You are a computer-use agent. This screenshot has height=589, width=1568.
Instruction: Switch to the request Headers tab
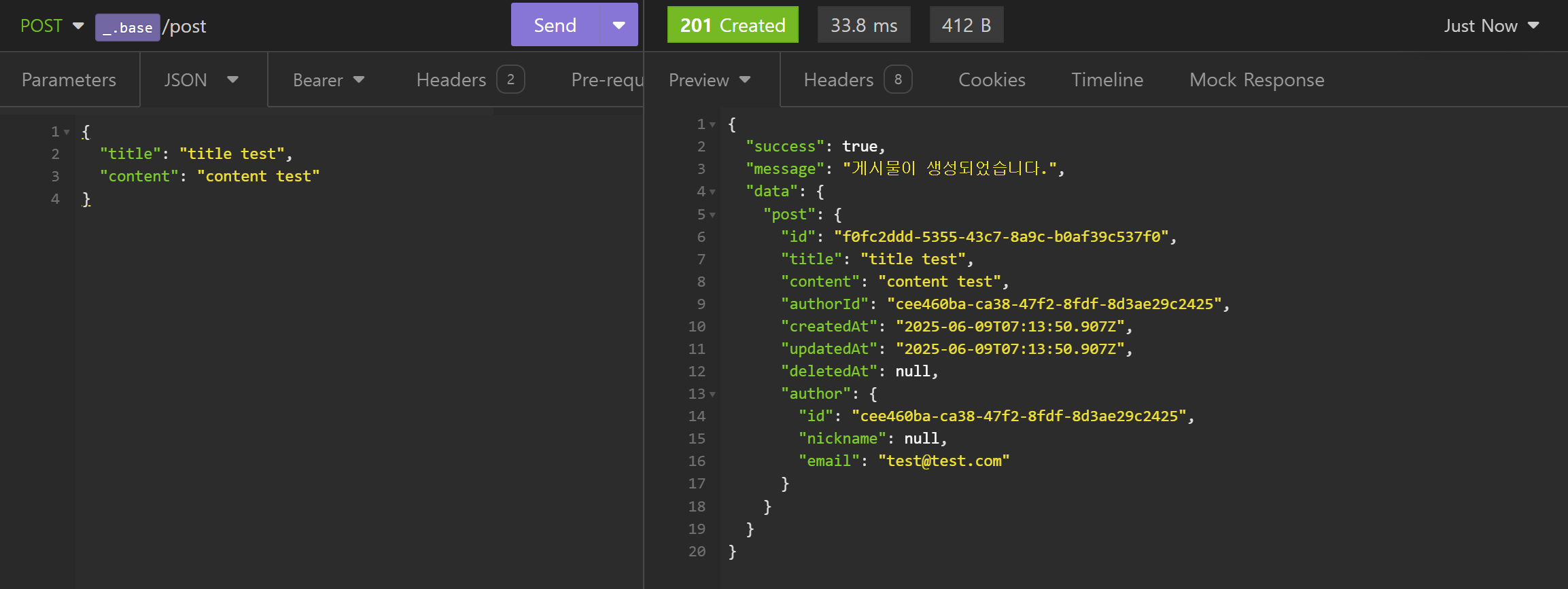(470, 80)
